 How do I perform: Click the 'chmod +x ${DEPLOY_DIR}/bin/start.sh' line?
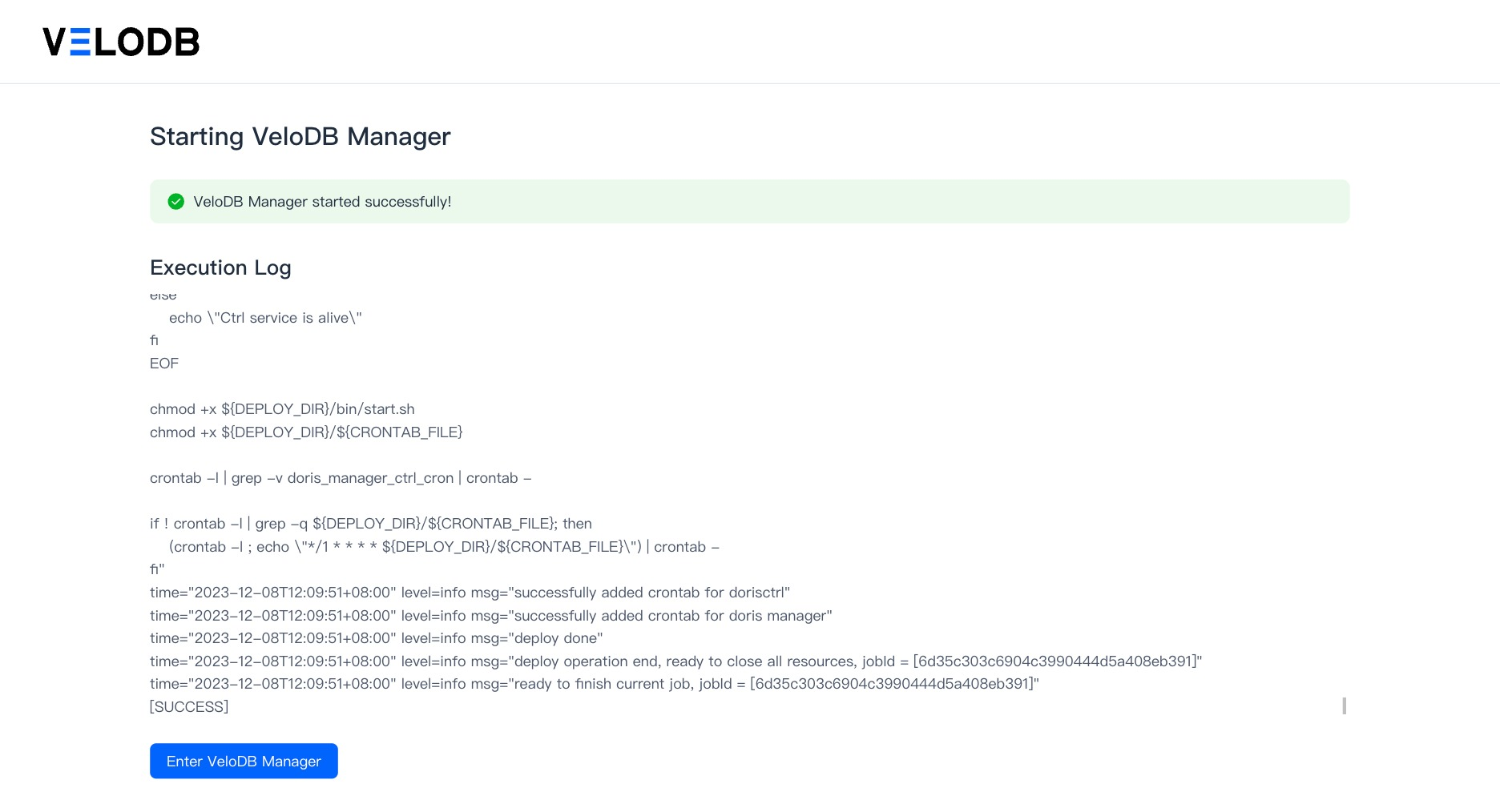coord(282,409)
